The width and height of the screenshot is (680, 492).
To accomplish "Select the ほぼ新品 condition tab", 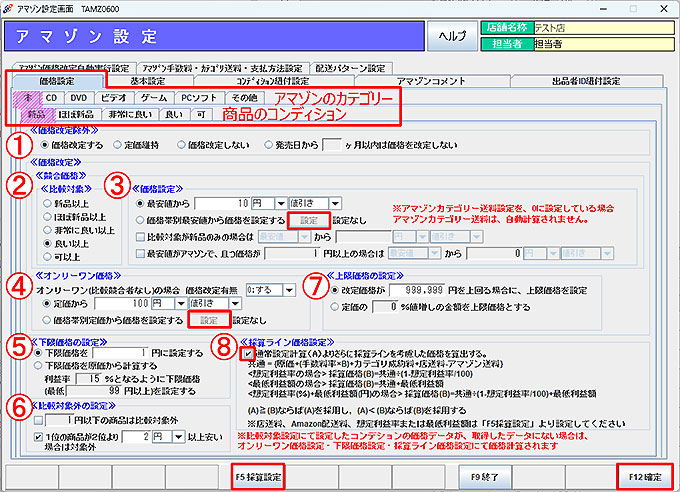I will click(x=76, y=114).
